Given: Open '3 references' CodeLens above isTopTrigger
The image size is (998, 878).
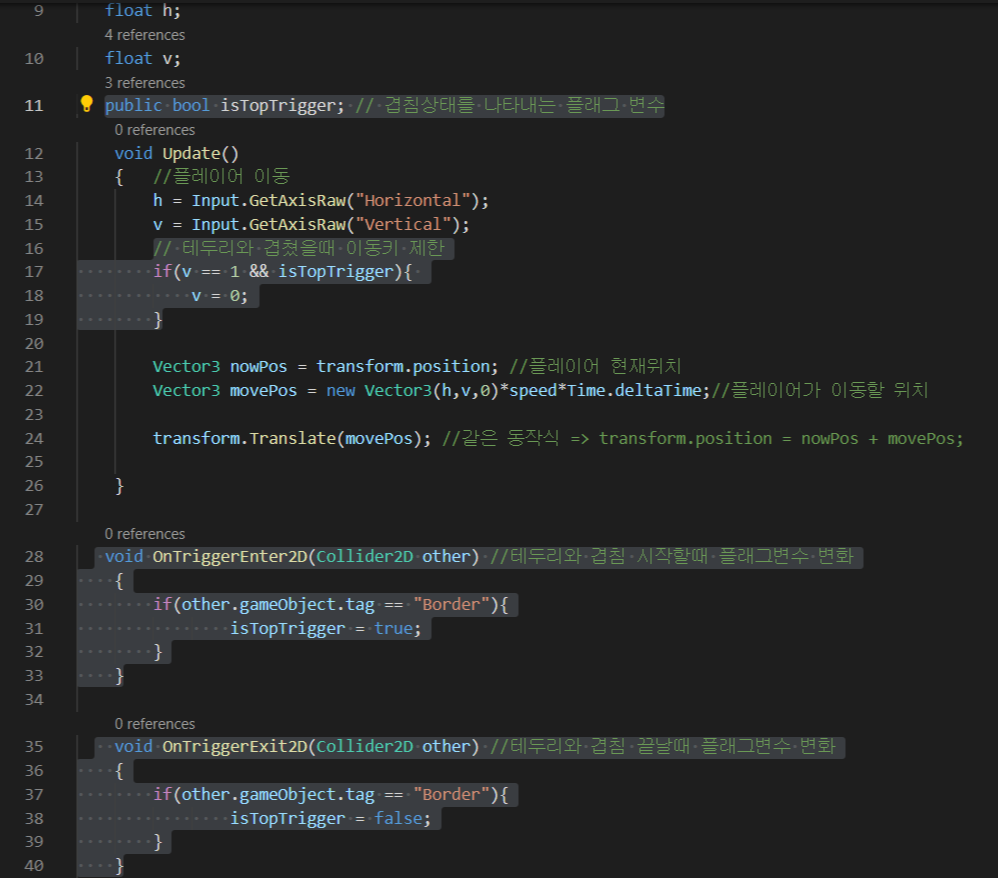Looking at the screenshot, I should [144, 83].
